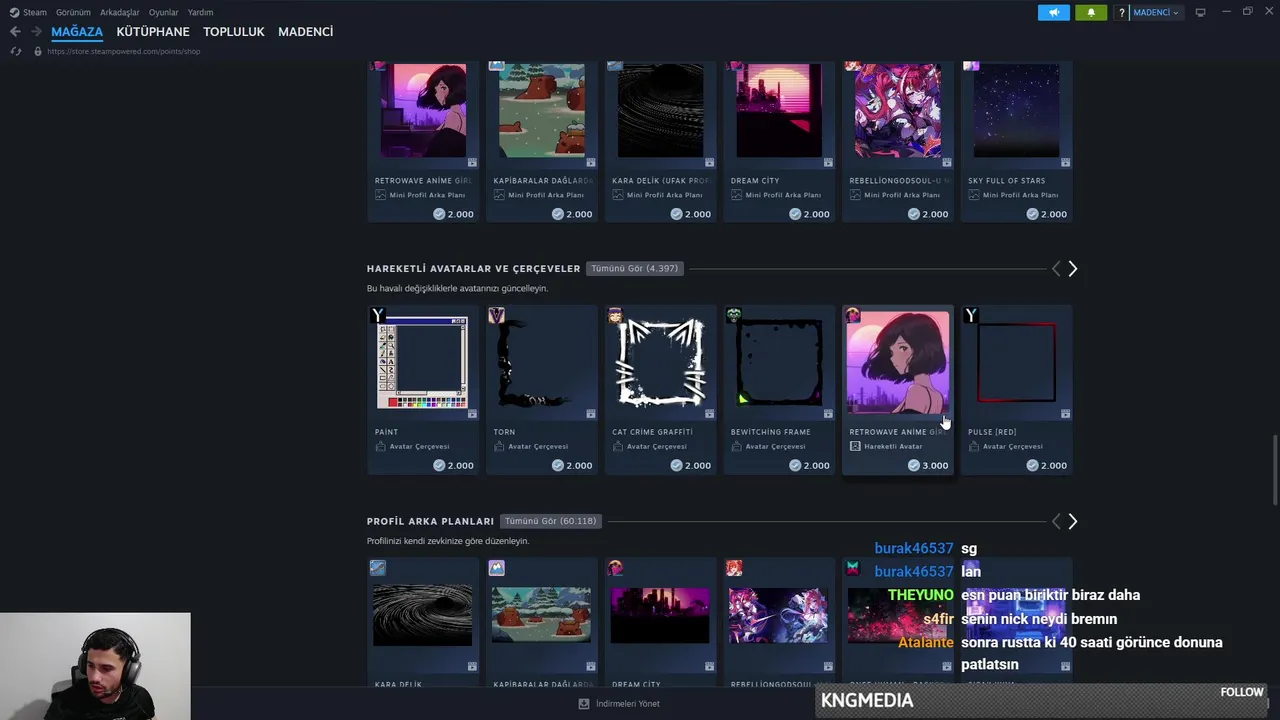The image size is (1280, 720).
Task: Show next profile backgrounds page
Action: [x=1073, y=521]
